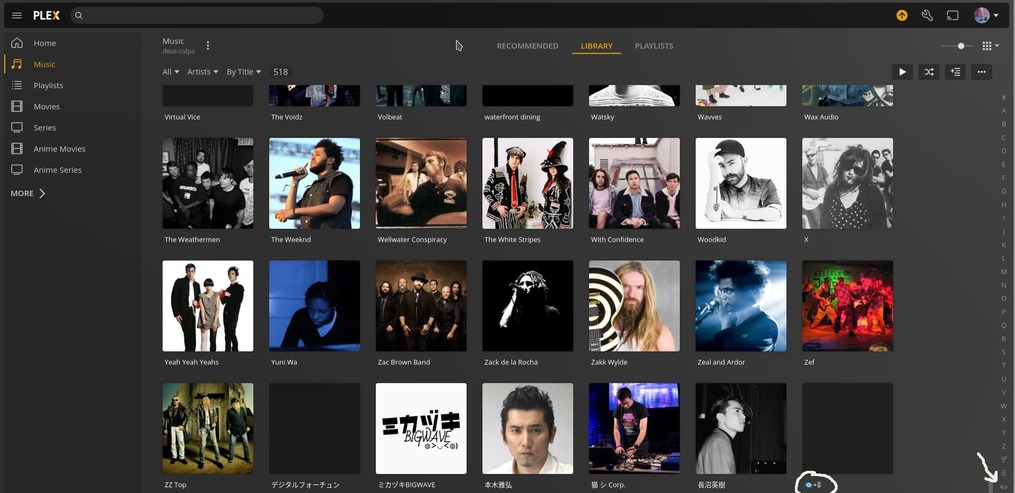Viewport: 1015px width, 493px height.
Task: Open the user account avatar menu
Action: (x=986, y=16)
